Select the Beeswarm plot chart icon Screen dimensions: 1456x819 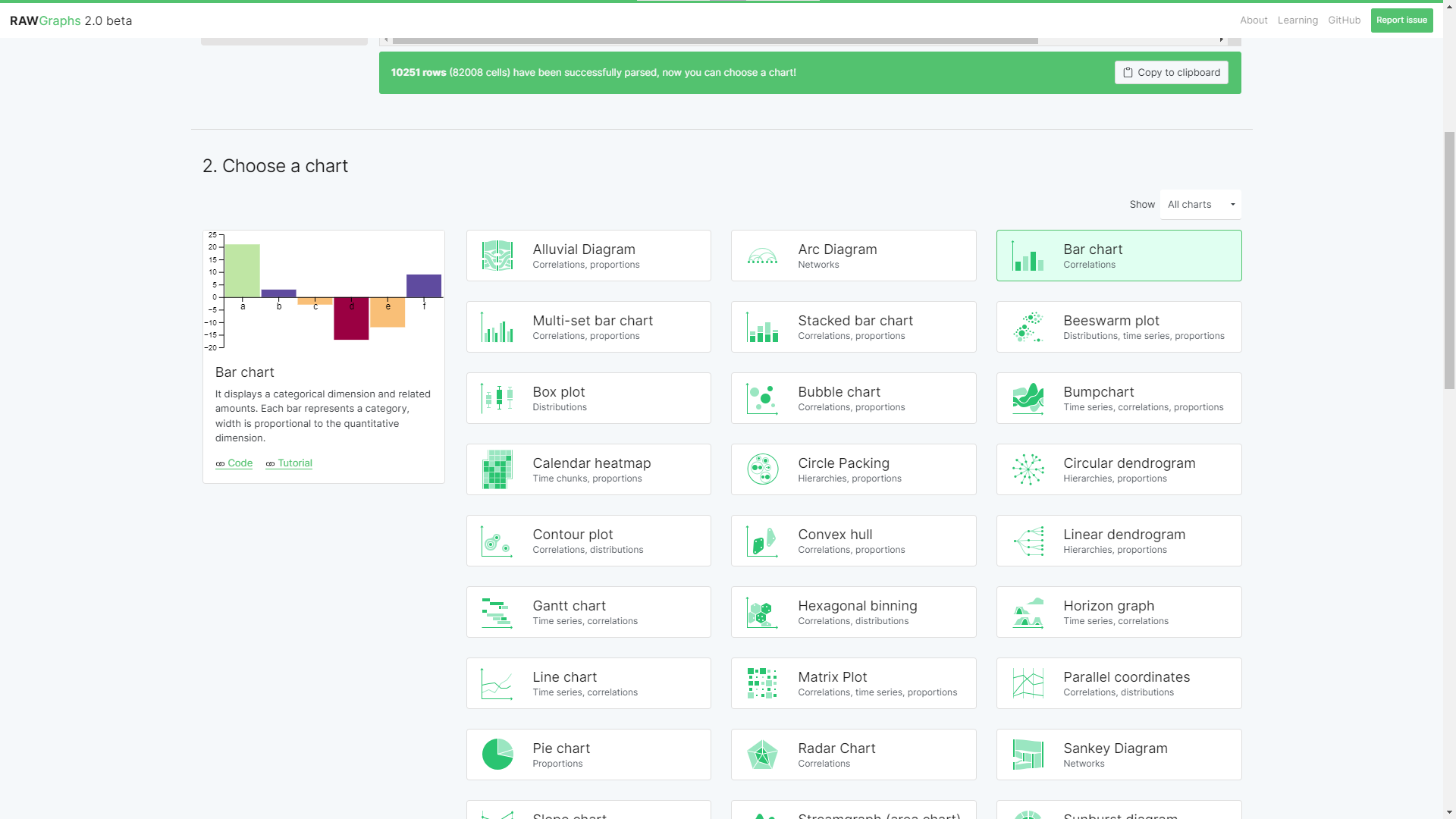(1028, 326)
